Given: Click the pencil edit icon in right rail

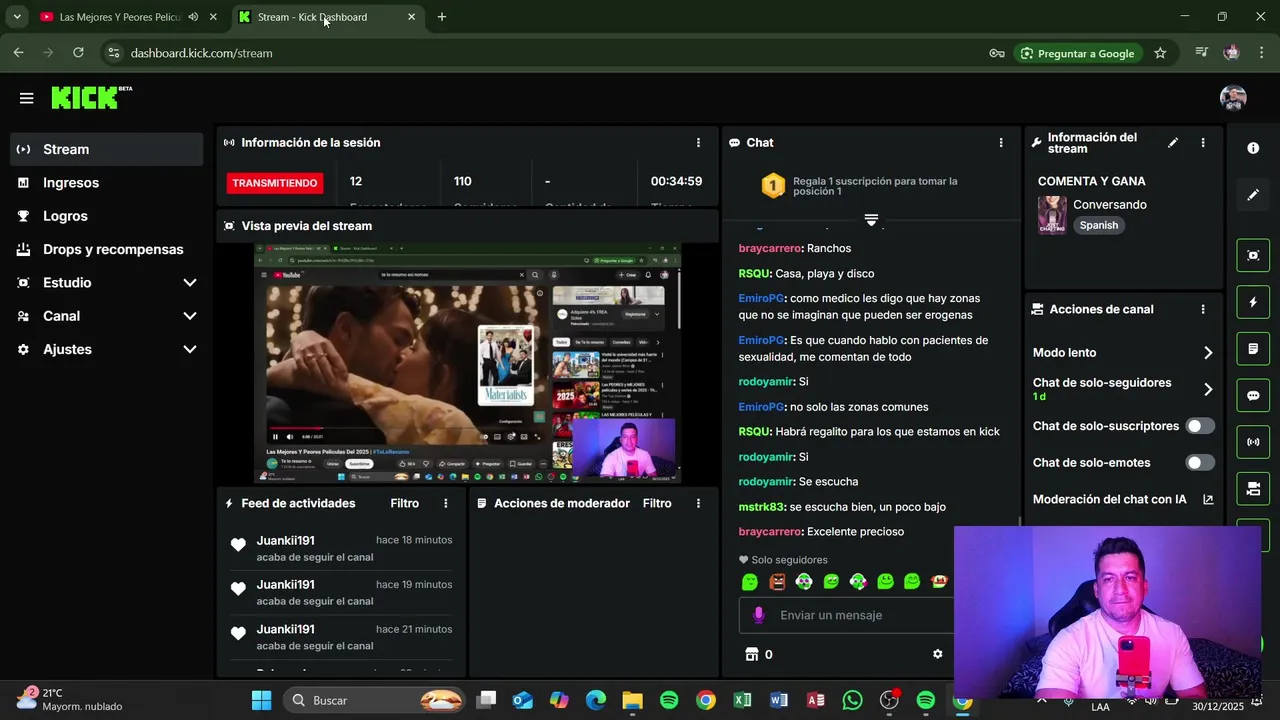Looking at the screenshot, I should click(1253, 195).
